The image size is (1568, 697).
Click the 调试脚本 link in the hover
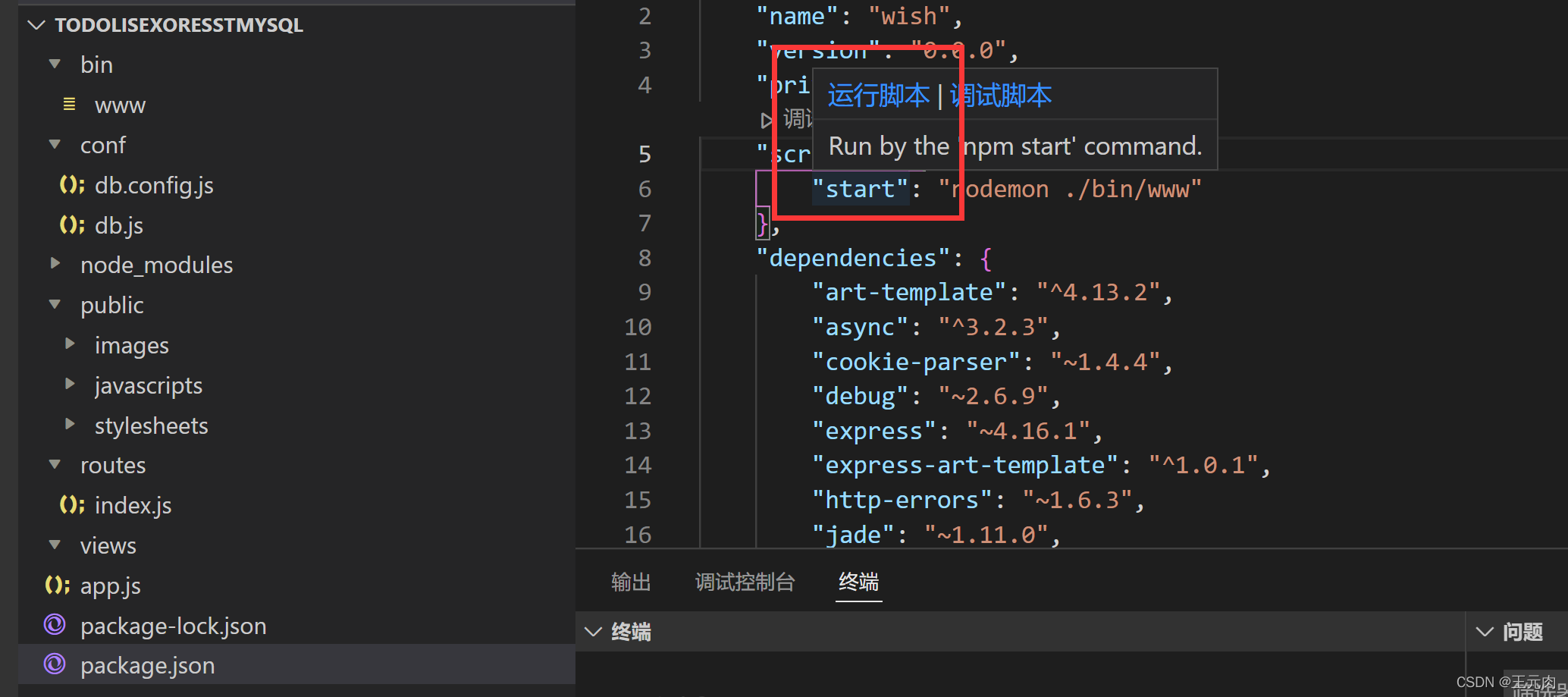point(1001,96)
